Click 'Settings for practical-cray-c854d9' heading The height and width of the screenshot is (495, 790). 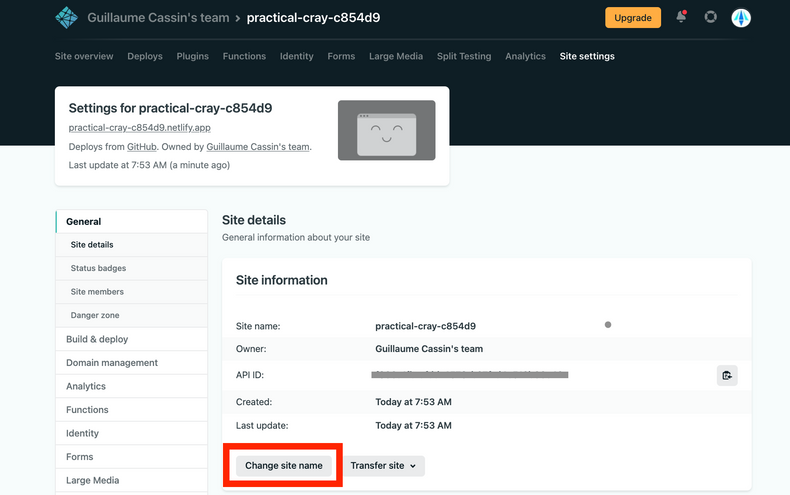[170, 108]
